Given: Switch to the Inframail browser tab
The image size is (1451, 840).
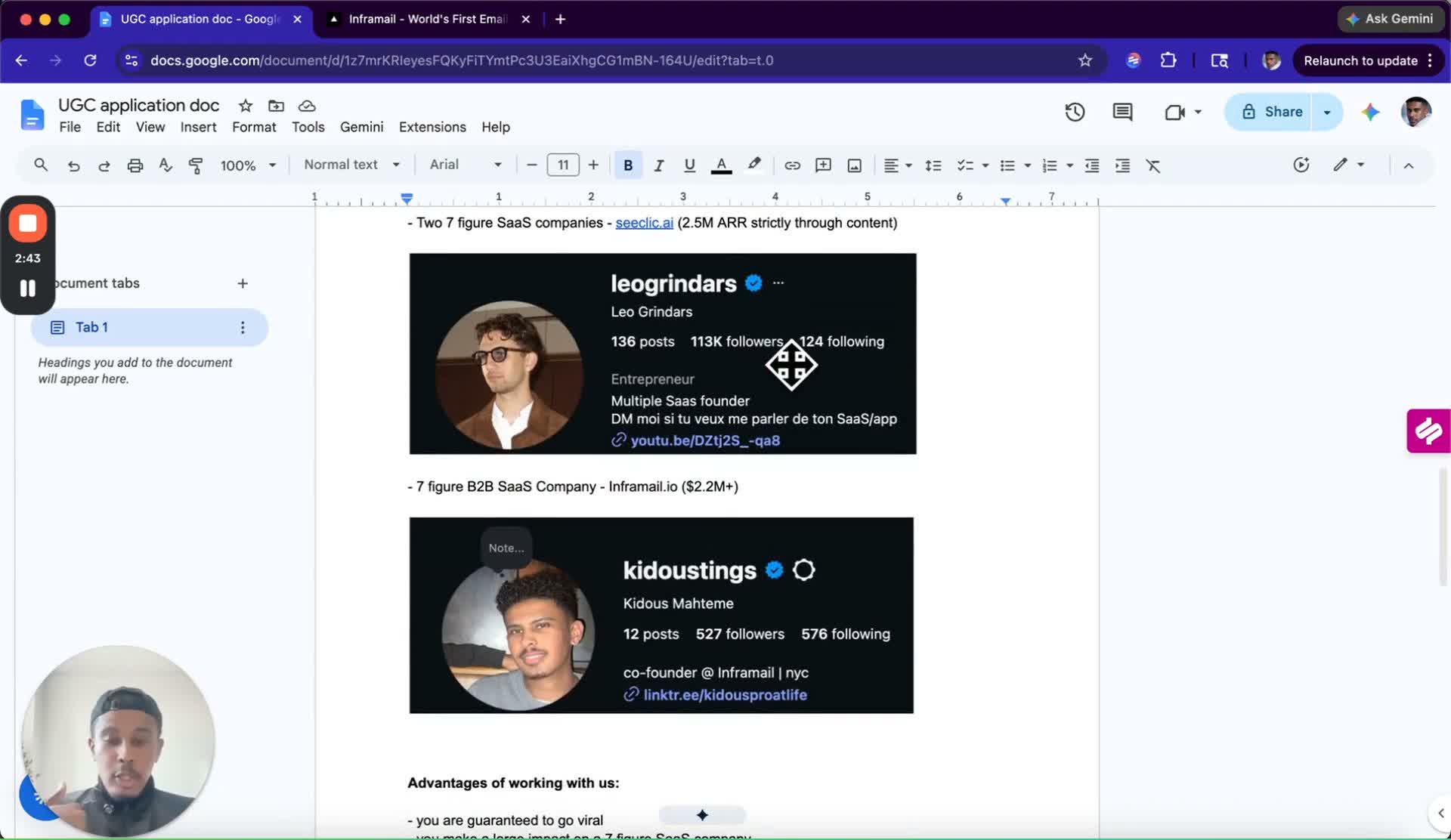Looking at the screenshot, I should tap(428, 19).
